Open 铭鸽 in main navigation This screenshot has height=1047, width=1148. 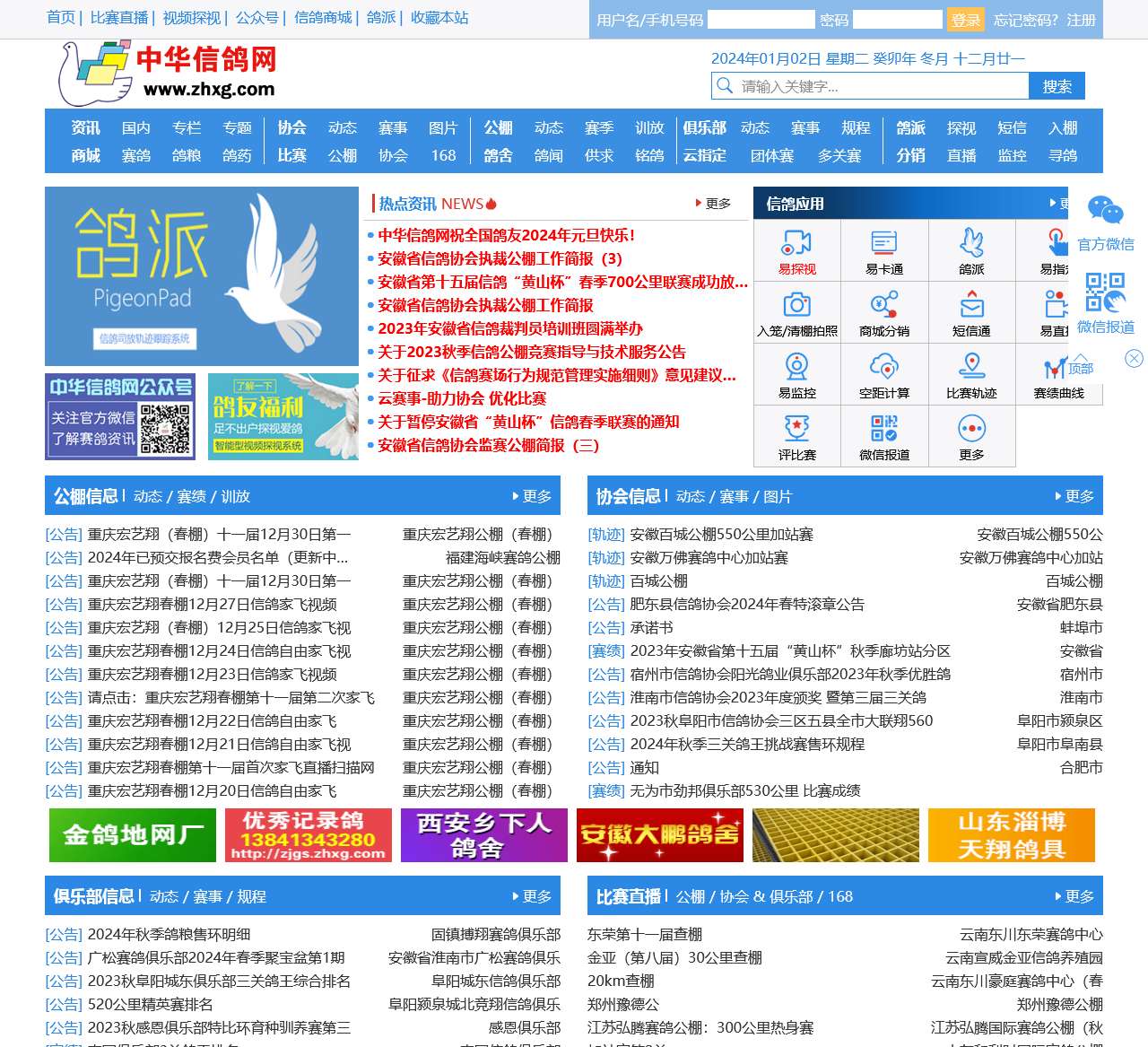(x=649, y=155)
